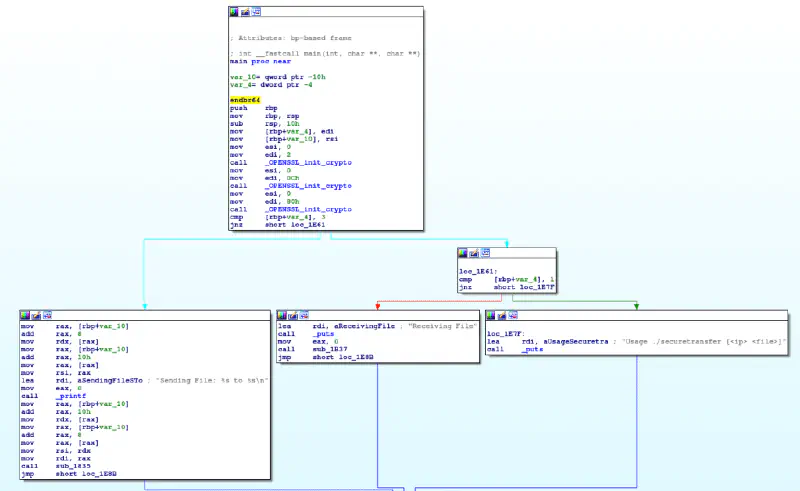This screenshot has height=491, width=800.
Task: Click the color palette icon on main block
Action: click(x=234, y=12)
